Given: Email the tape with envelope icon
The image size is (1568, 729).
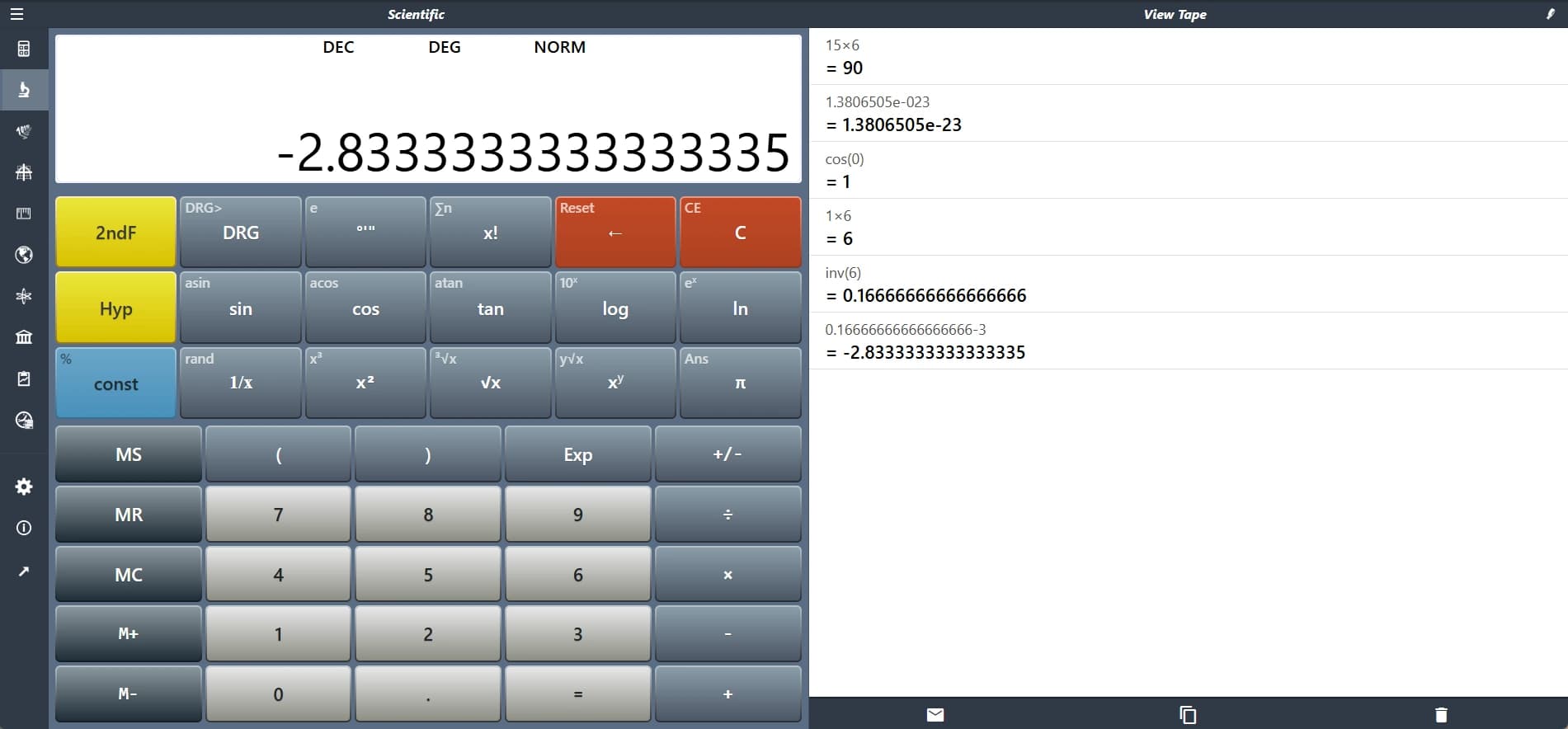Looking at the screenshot, I should pyautogui.click(x=935, y=715).
